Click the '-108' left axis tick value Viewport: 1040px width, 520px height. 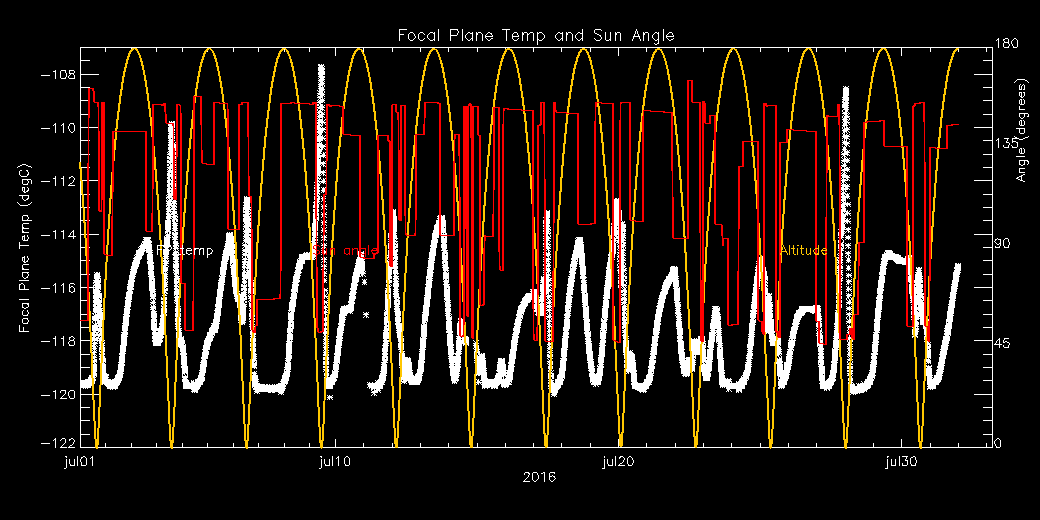coord(58,75)
